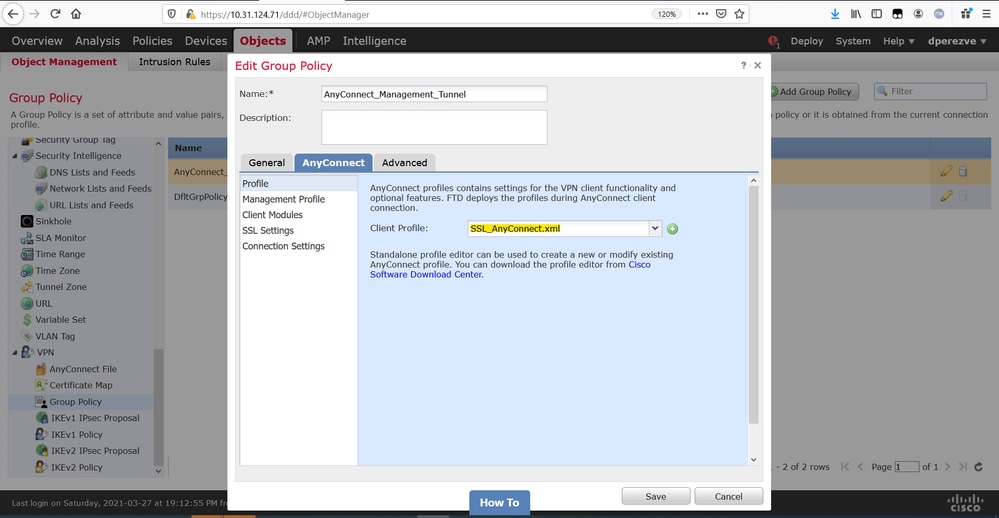999x518 pixels.
Task: Edit DfltGrpPolicy using its pencil icon
Action: pyautogui.click(x=946, y=196)
